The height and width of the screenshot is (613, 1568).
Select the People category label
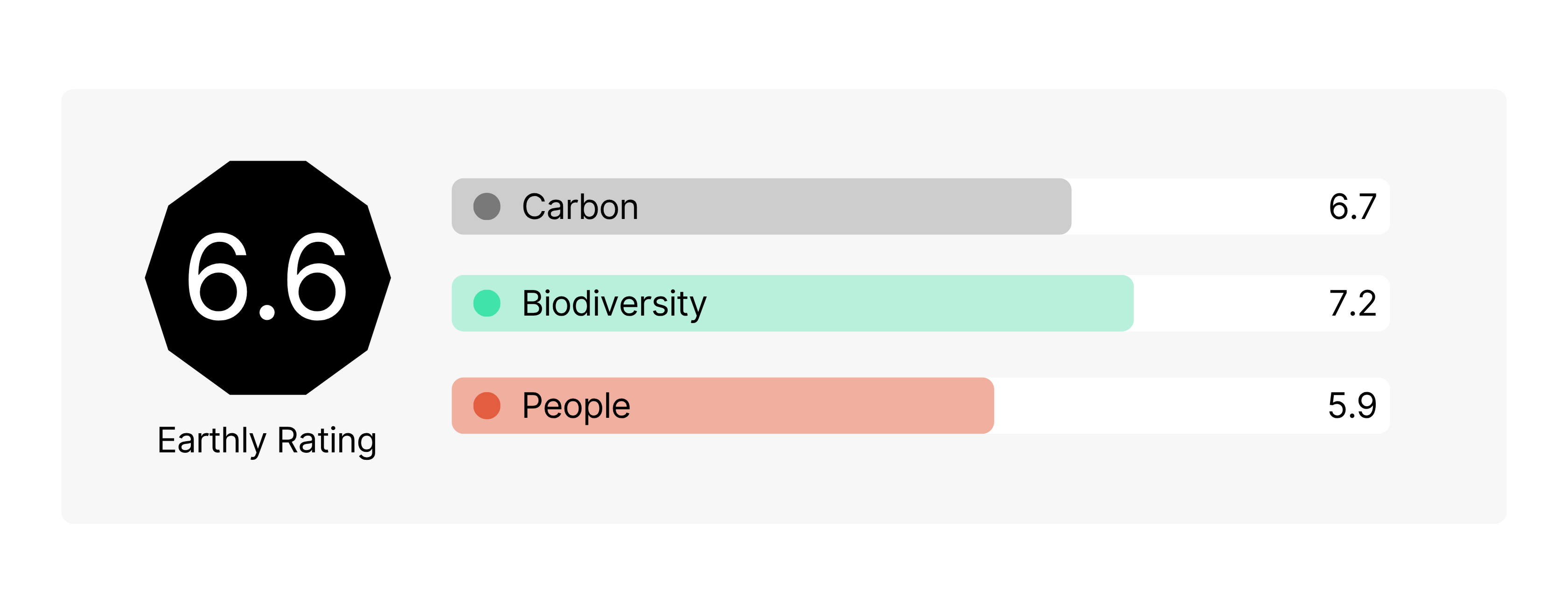(576, 405)
